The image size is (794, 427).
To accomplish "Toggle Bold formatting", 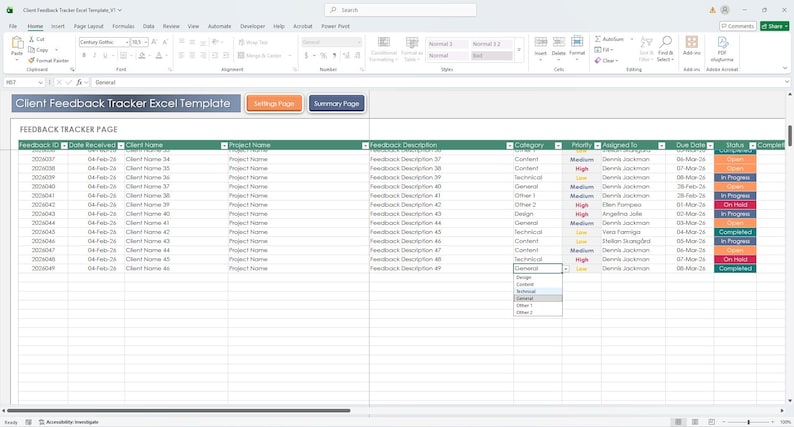I will (x=84, y=55).
